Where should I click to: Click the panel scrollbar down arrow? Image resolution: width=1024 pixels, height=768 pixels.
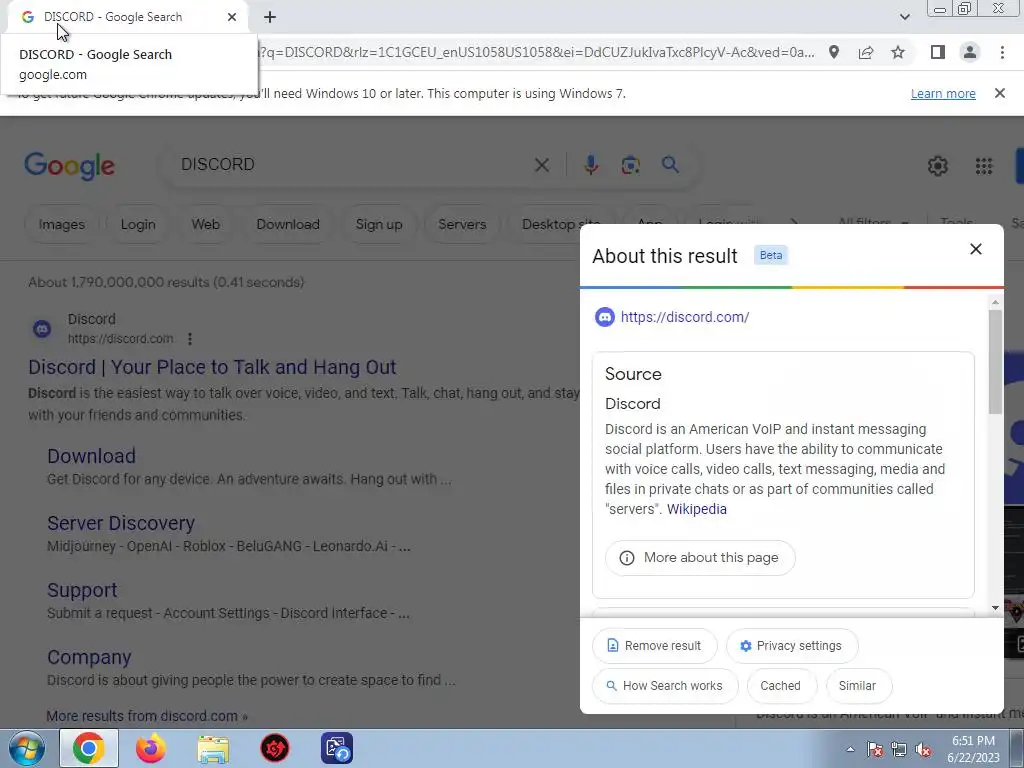(995, 608)
